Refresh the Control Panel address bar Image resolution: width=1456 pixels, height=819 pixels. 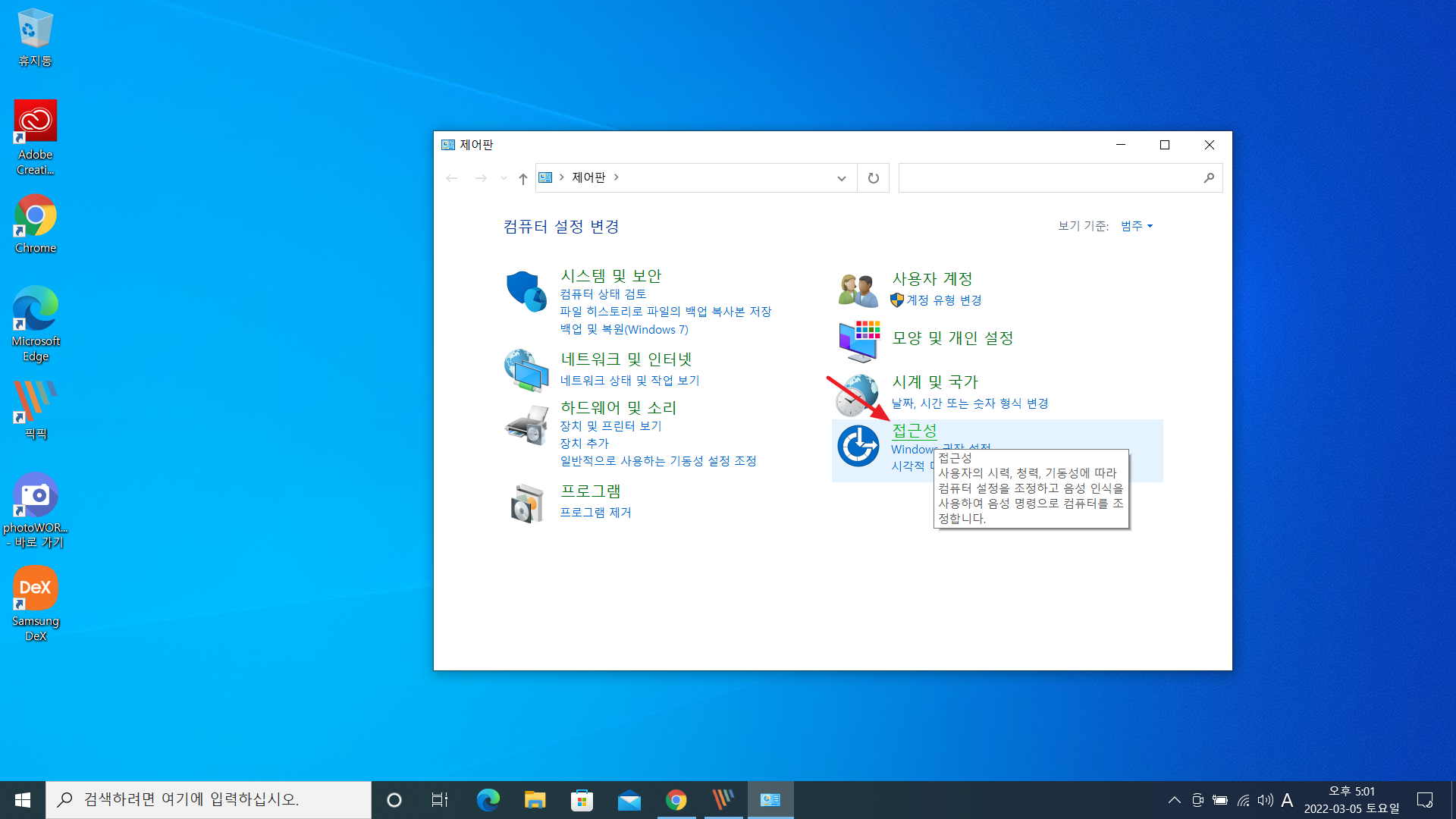873,178
